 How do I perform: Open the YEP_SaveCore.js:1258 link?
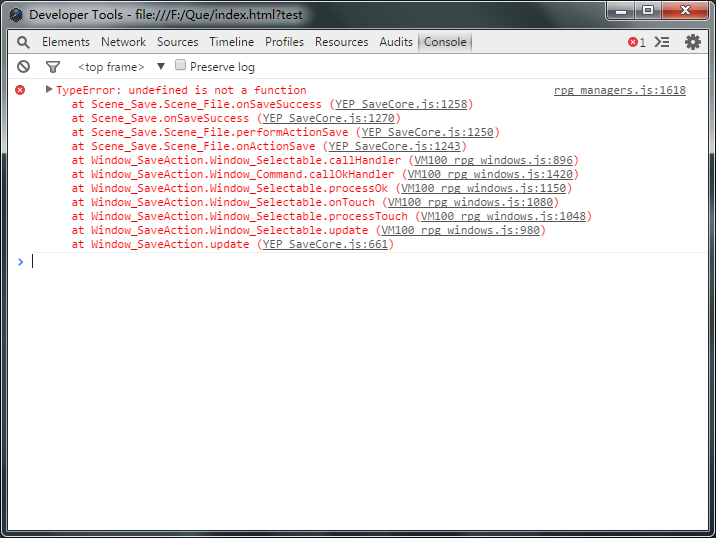401,105
